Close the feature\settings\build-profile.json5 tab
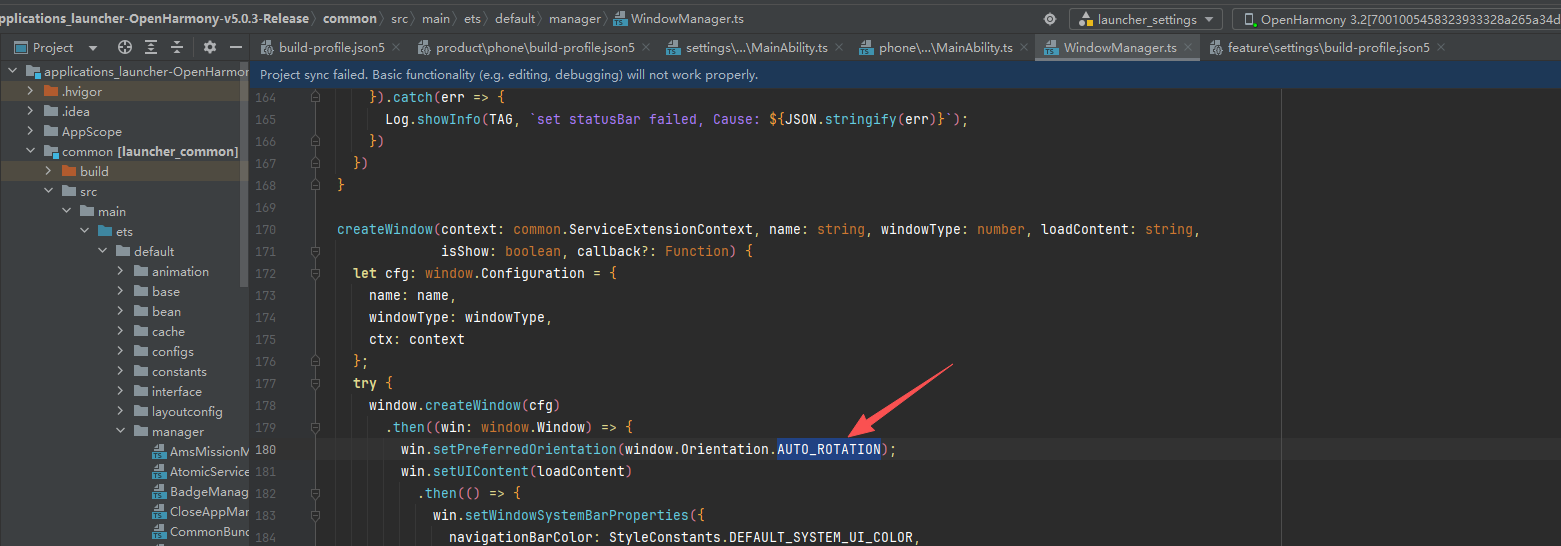1561x546 pixels. pyautogui.click(x=1441, y=47)
